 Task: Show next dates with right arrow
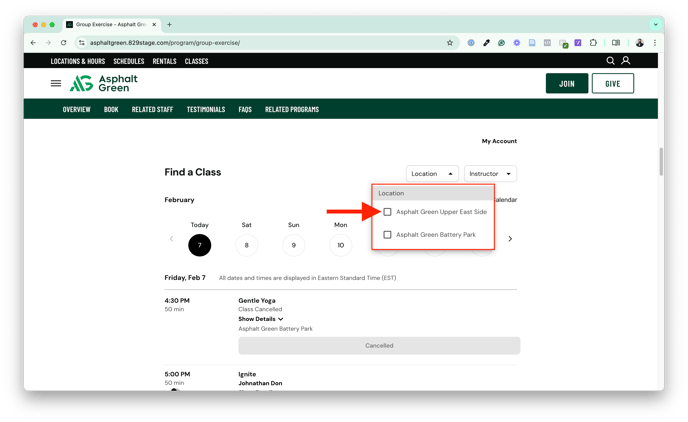coord(510,239)
